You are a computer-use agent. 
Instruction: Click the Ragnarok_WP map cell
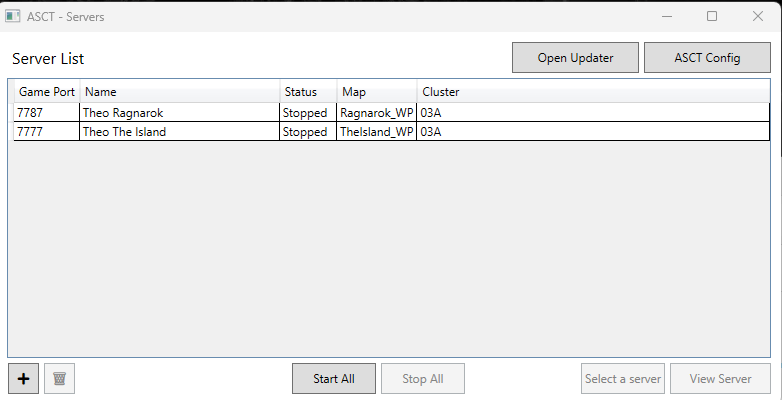[x=377, y=113]
